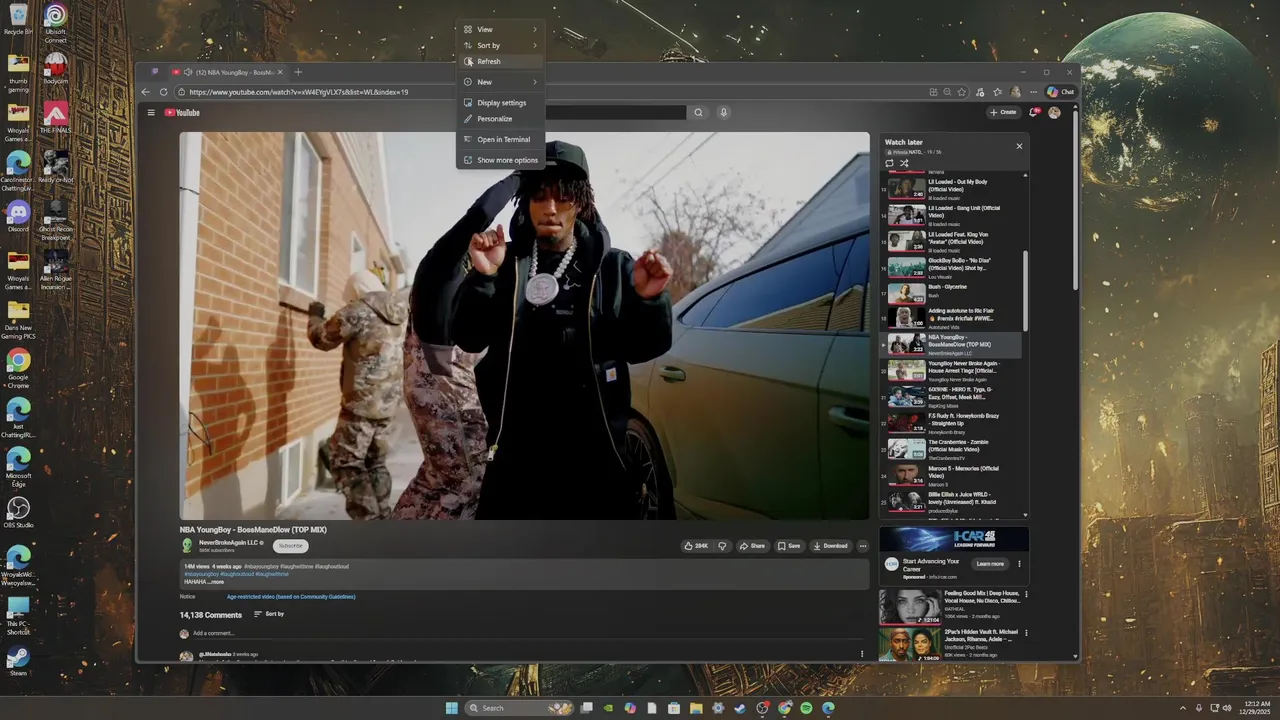Mute the tab via speaker icon
Image resolution: width=1280 pixels, height=720 pixels.
coord(189,72)
